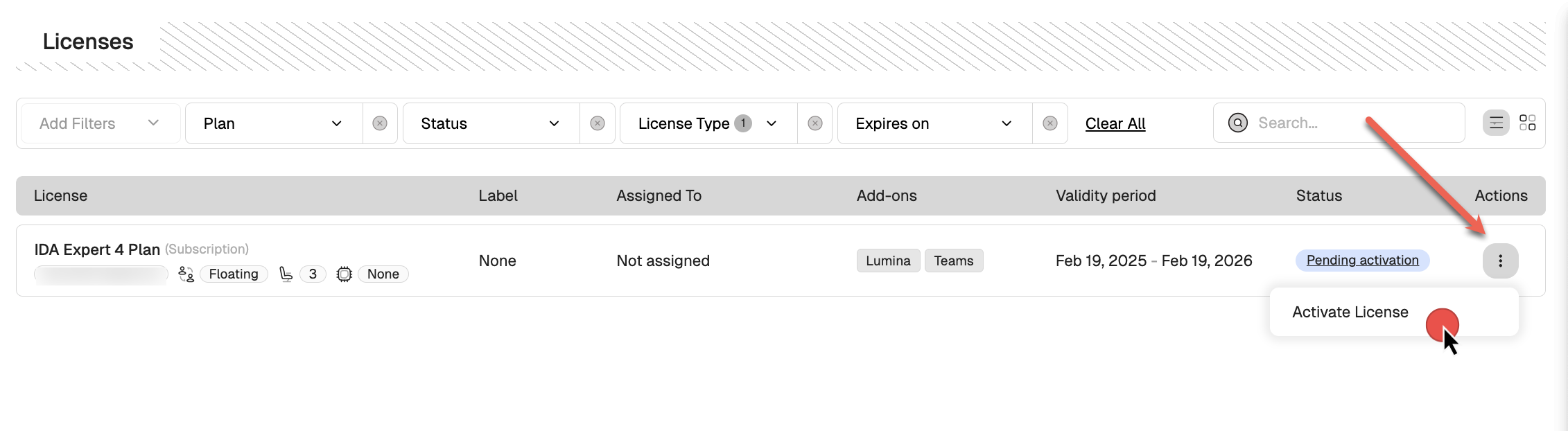Click the Lumina add-on tag
1568x431 pixels.
(x=888, y=261)
